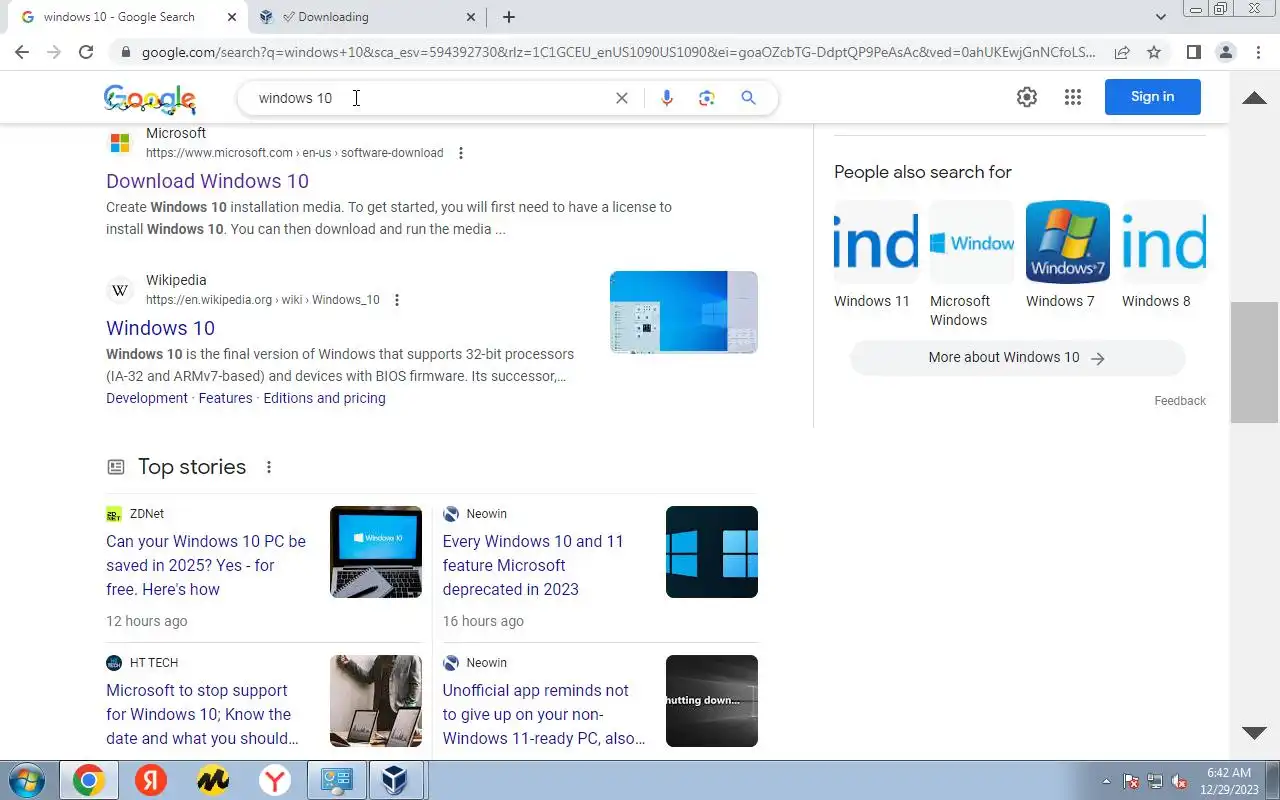Screen dimensions: 1280x800
Task: Open the red Yandex taskbar app
Action: pyautogui.click(x=151, y=781)
